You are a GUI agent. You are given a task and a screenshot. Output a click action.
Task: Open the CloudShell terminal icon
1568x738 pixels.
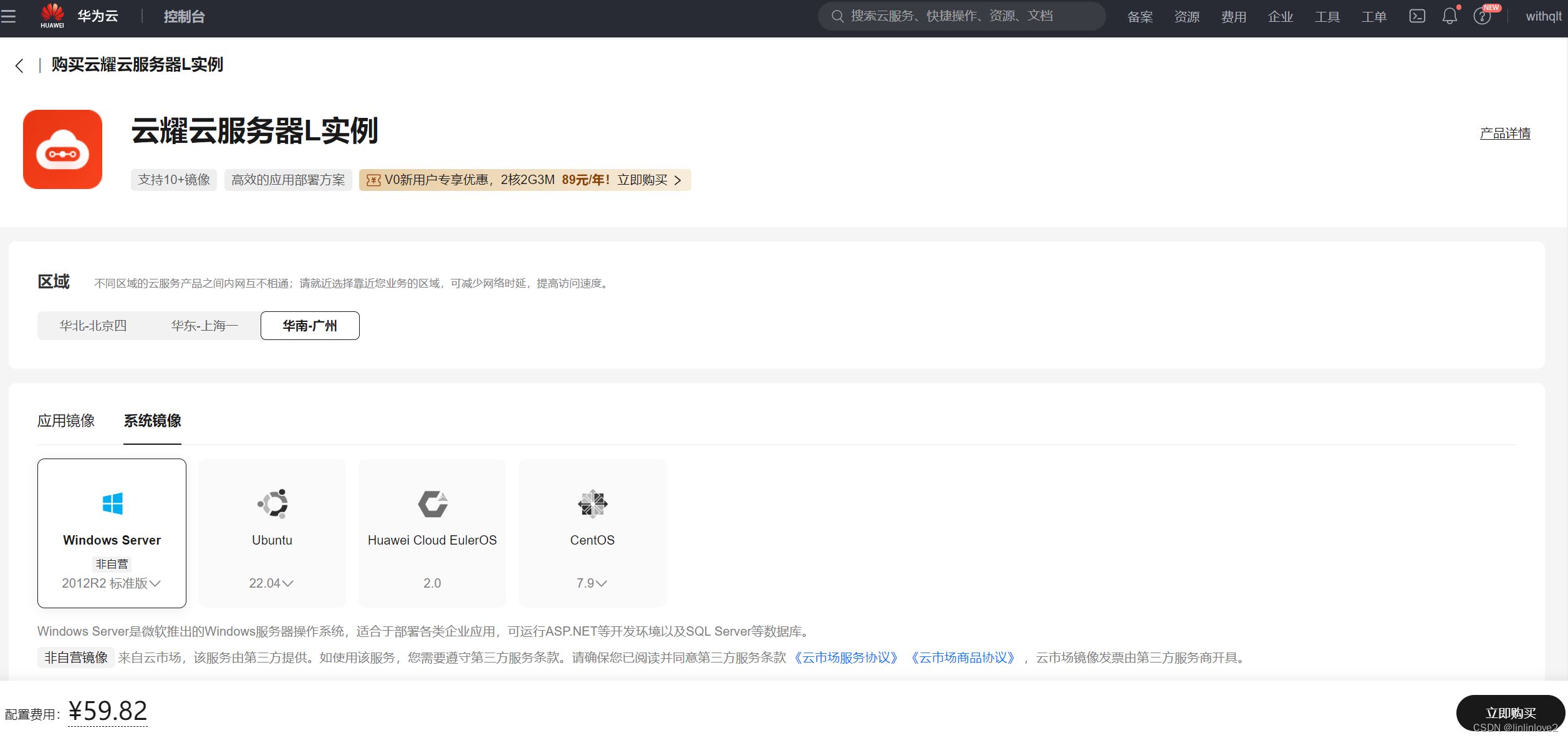(1417, 16)
